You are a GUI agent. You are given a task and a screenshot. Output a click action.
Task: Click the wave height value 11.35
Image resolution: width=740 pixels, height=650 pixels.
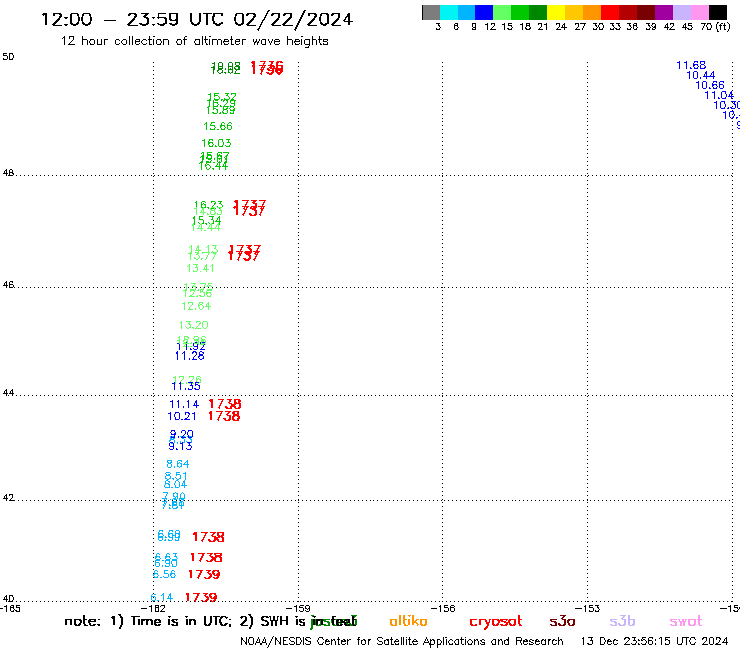coord(186,387)
